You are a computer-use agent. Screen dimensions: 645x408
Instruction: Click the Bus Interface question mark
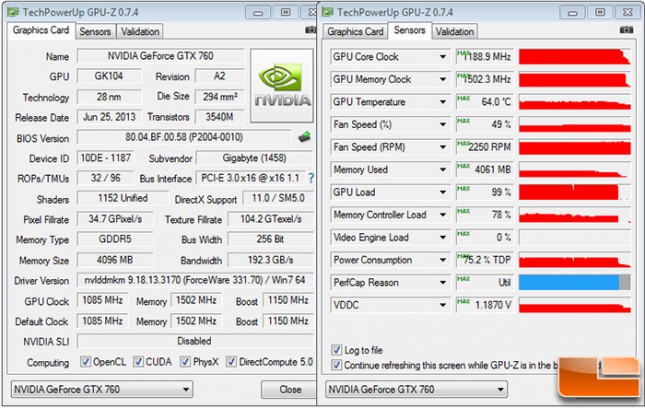311,178
